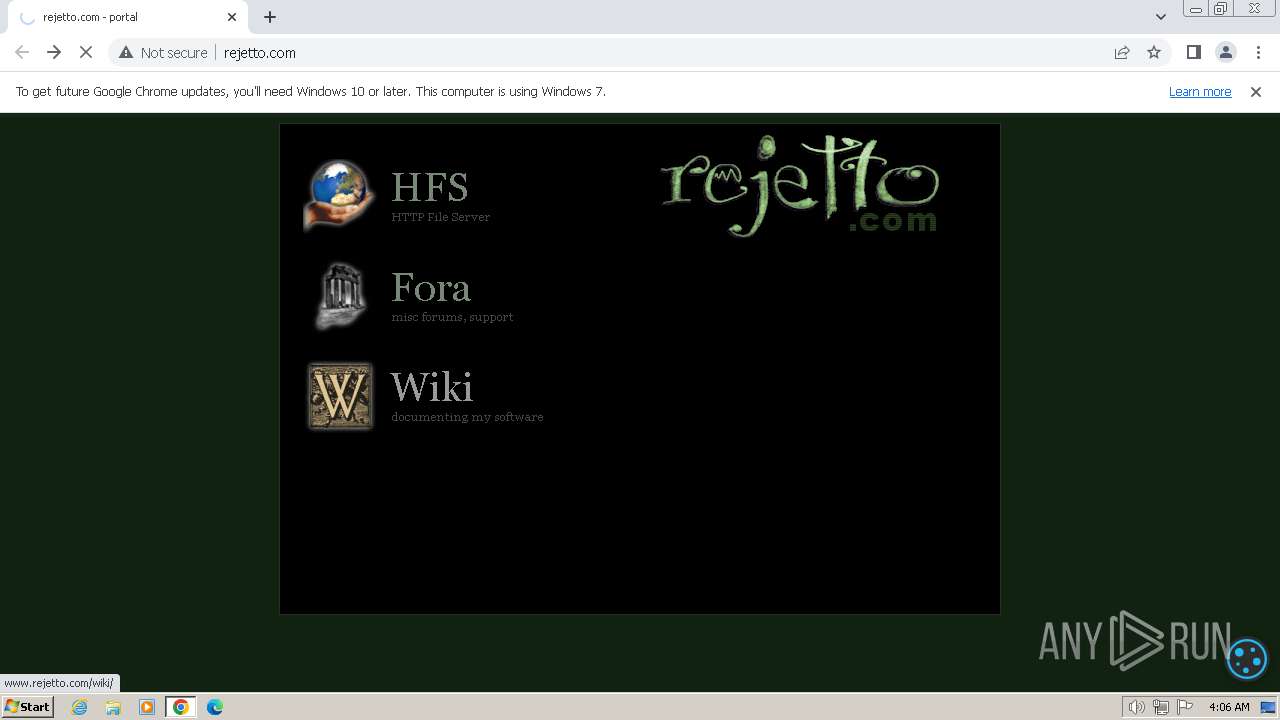This screenshot has height=720, width=1280.
Task: Minimize the Chrome window
Action: pos(1196,9)
